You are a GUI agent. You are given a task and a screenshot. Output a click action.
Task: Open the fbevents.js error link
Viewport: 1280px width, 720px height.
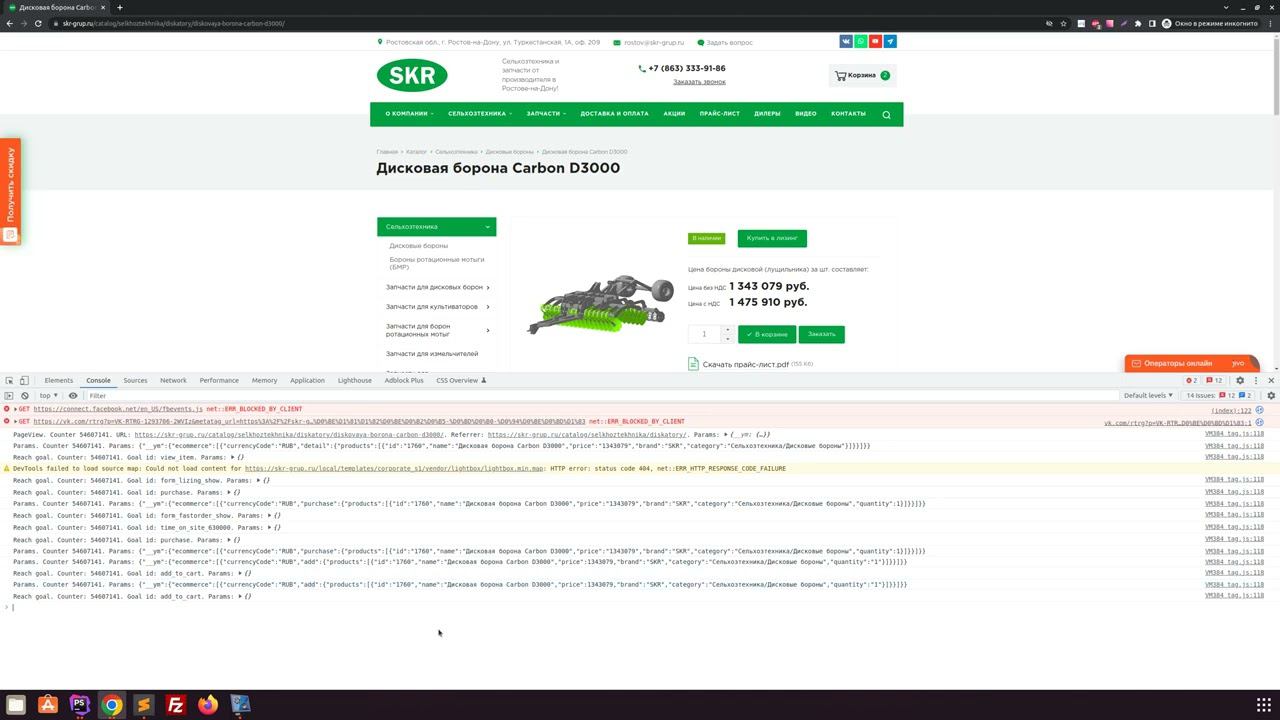click(x=118, y=409)
